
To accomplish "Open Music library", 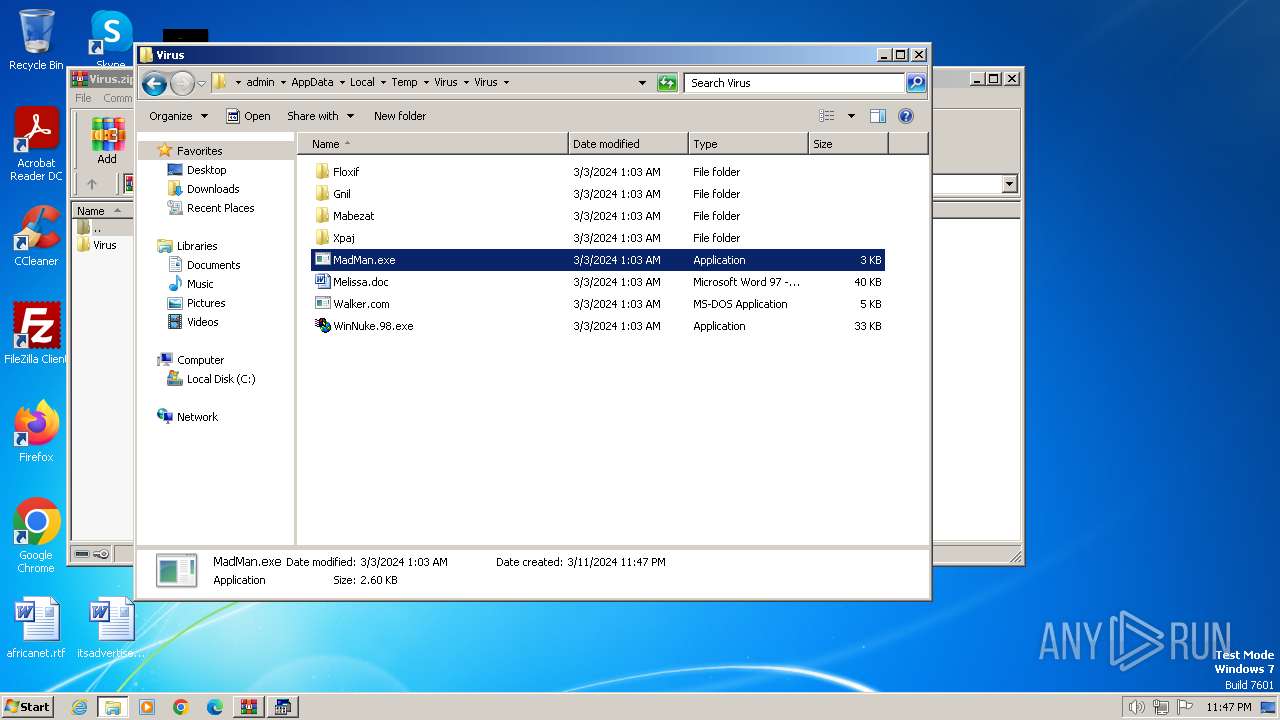I will click(x=200, y=284).
